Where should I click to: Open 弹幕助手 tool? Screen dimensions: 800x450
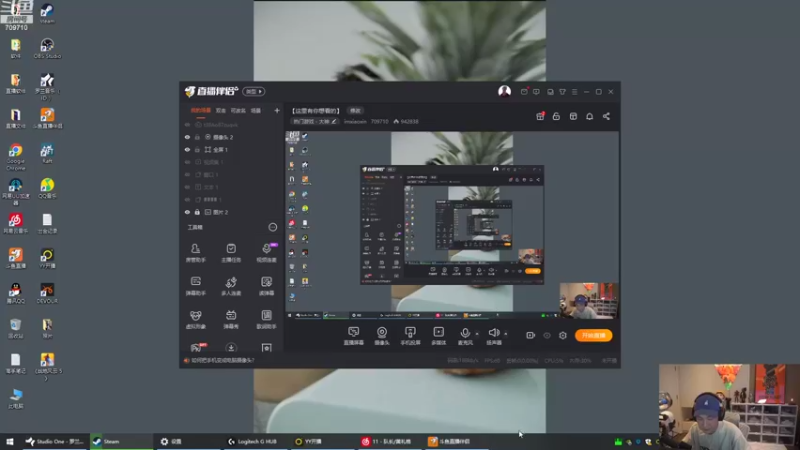pos(195,286)
